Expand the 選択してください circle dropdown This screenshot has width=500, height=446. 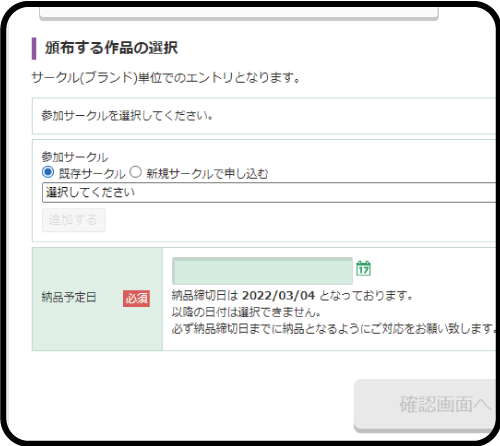269,192
